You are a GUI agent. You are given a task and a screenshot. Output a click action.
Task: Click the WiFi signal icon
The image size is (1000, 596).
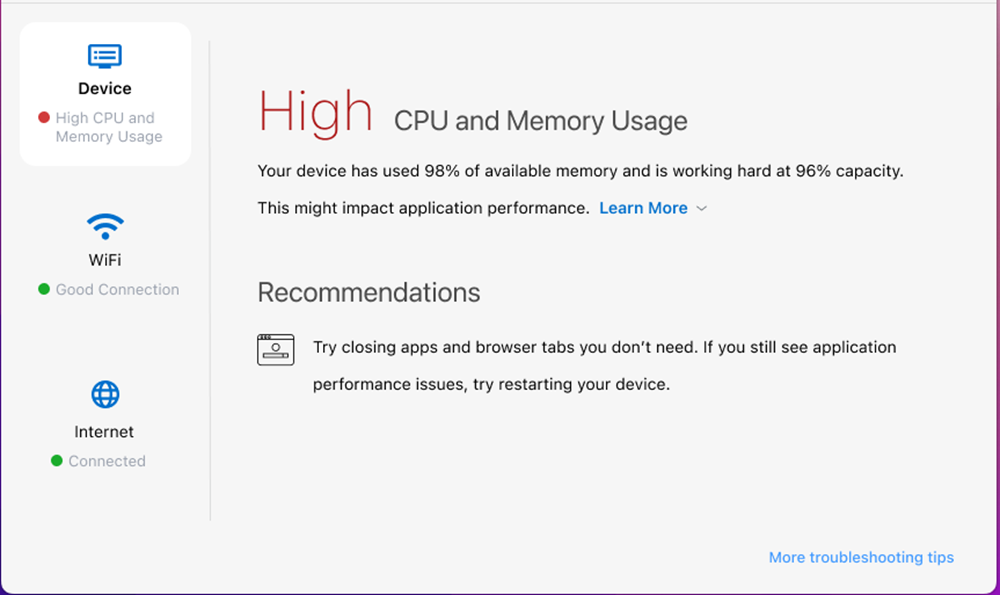(x=105, y=225)
